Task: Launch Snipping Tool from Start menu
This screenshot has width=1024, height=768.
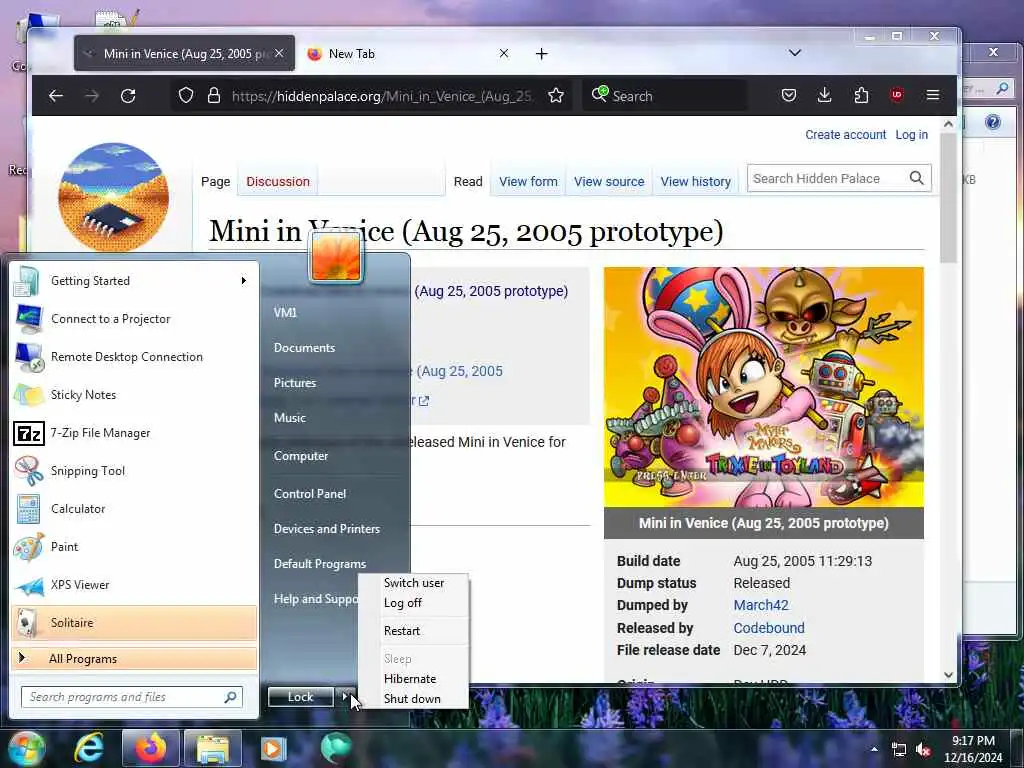Action: [134, 471]
